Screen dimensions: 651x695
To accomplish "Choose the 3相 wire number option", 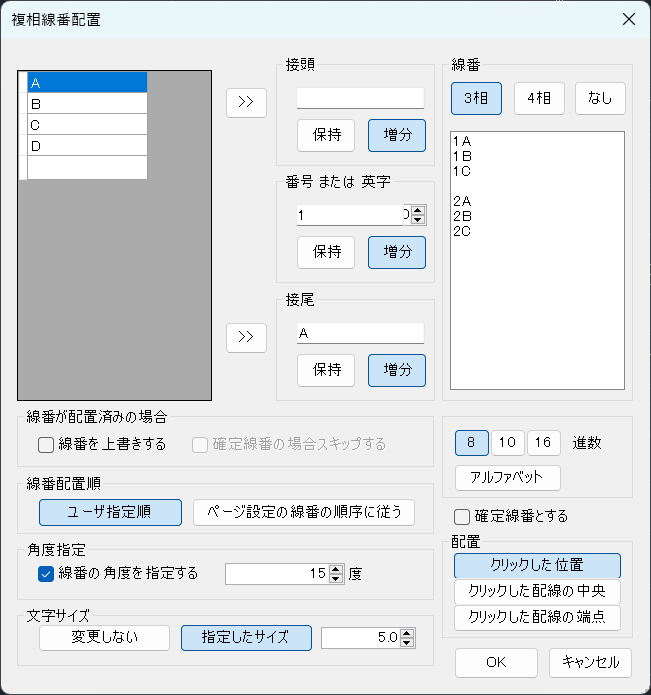I will click(x=476, y=98).
